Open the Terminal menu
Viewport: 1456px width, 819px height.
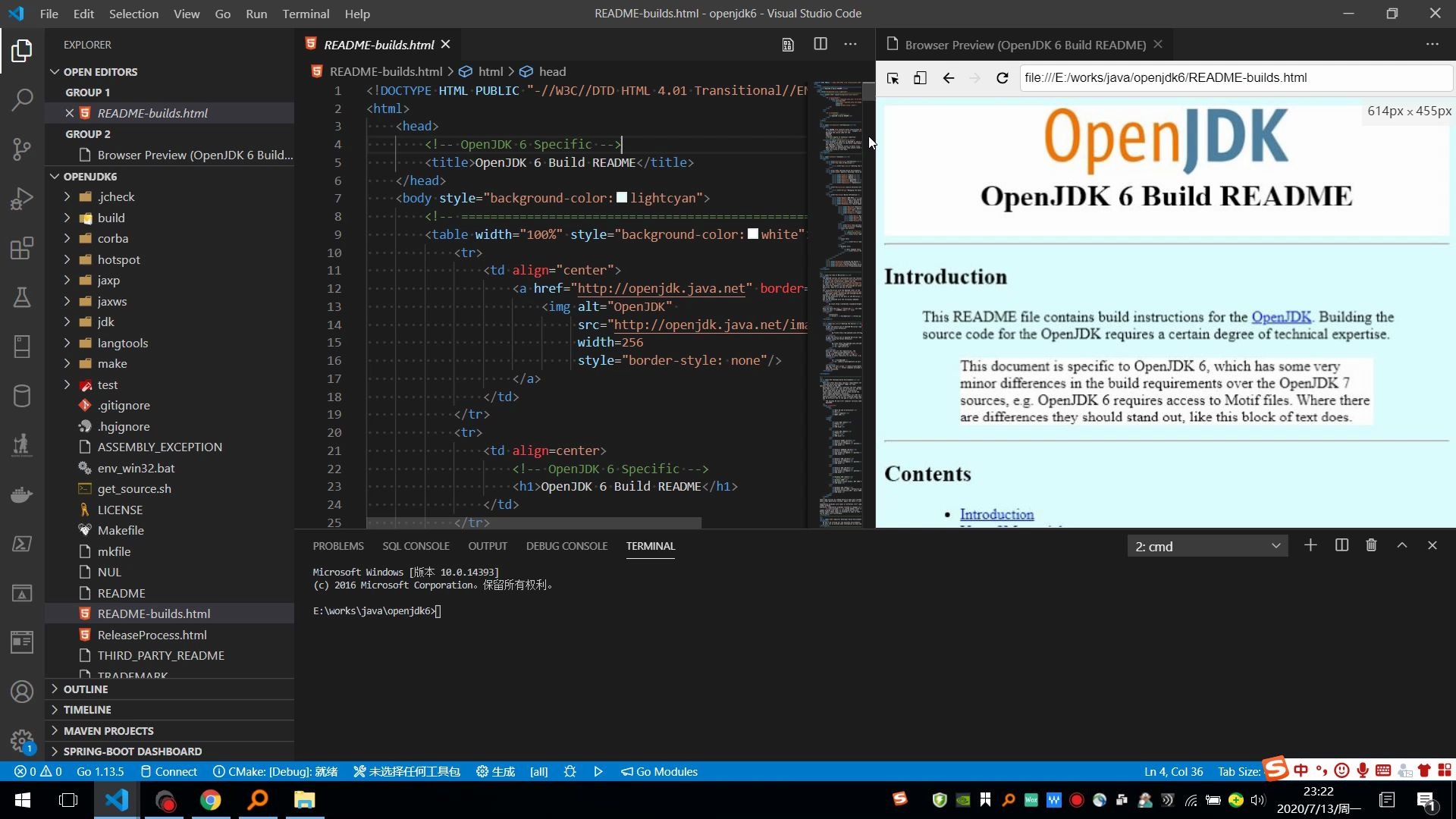click(x=306, y=14)
